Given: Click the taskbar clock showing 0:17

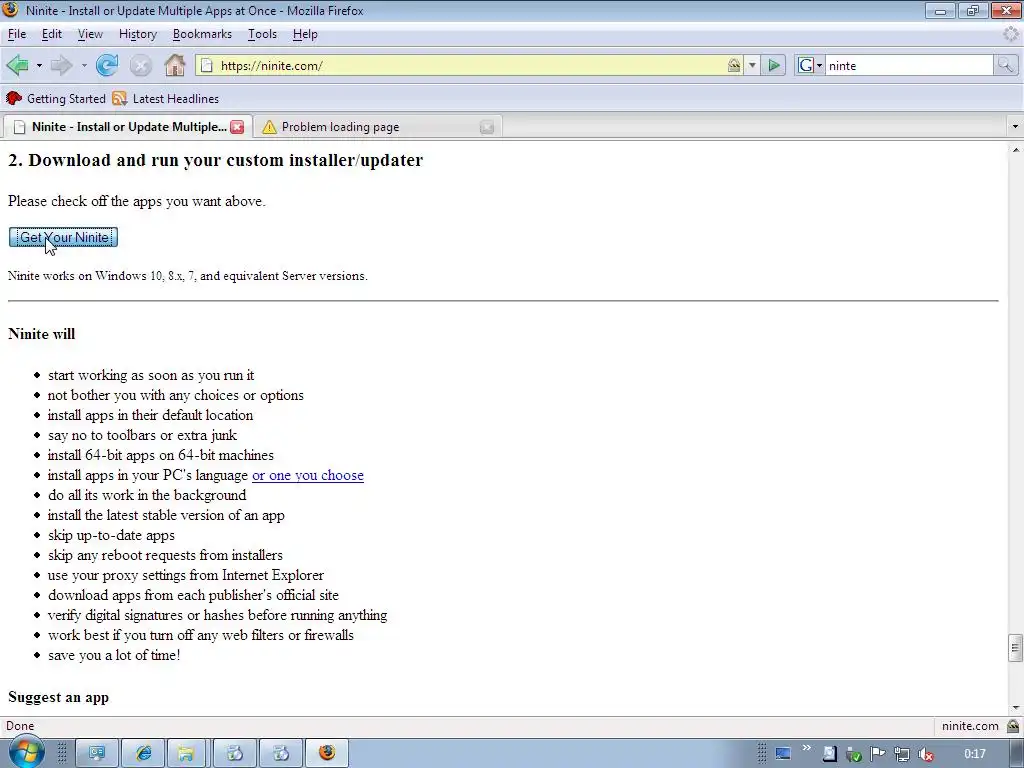Looking at the screenshot, I should (974, 754).
